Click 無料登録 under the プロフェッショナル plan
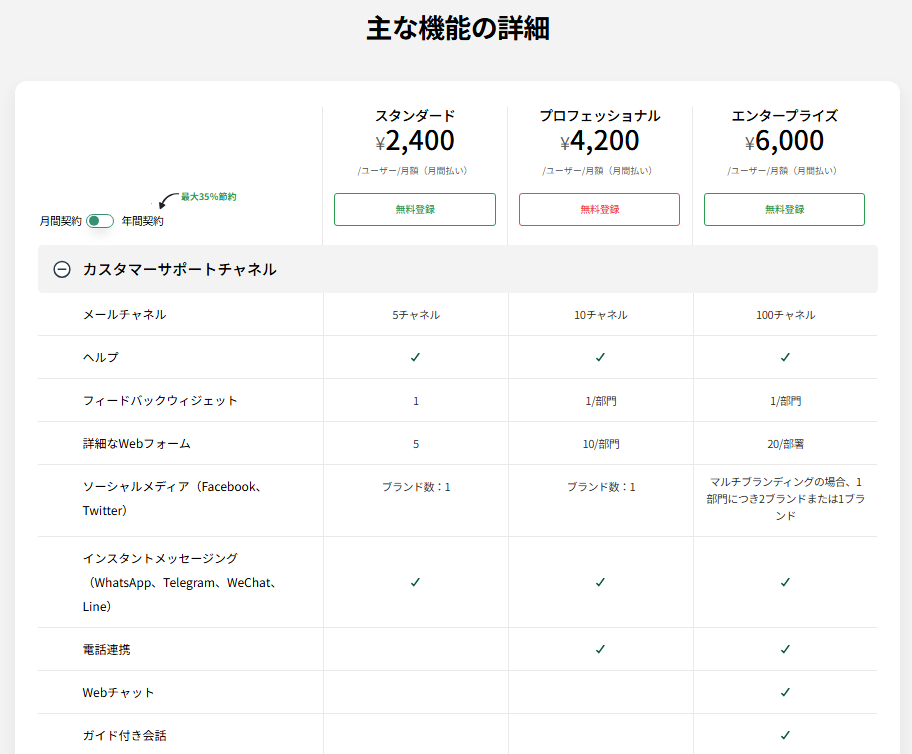Viewport: 912px width, 754px height. coord(599,209)
